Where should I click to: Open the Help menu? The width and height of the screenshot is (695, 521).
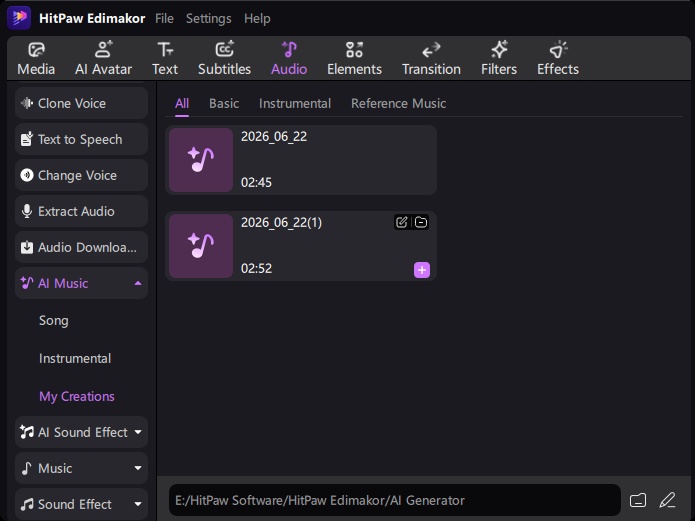coord(257,18)
